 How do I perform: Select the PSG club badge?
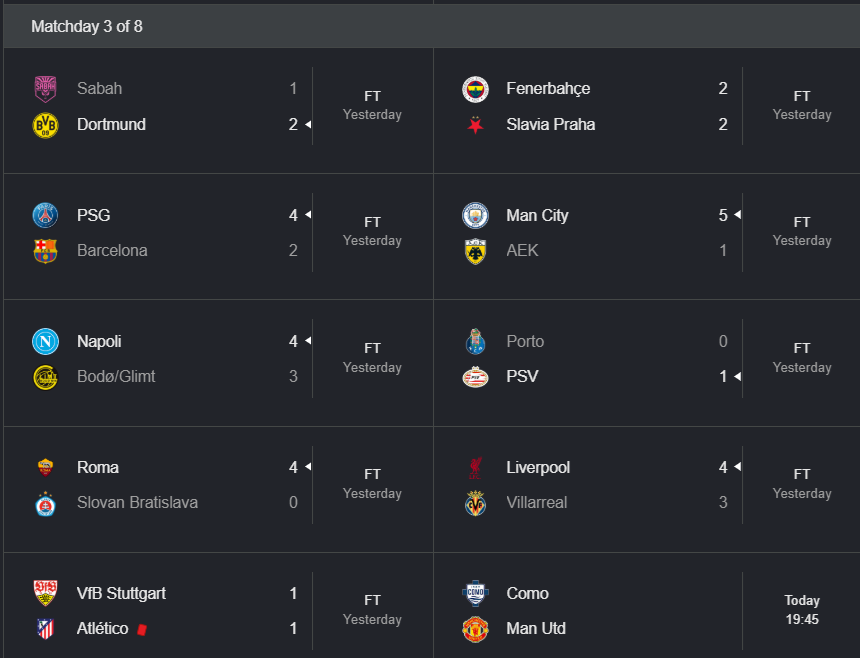point(46,215)
